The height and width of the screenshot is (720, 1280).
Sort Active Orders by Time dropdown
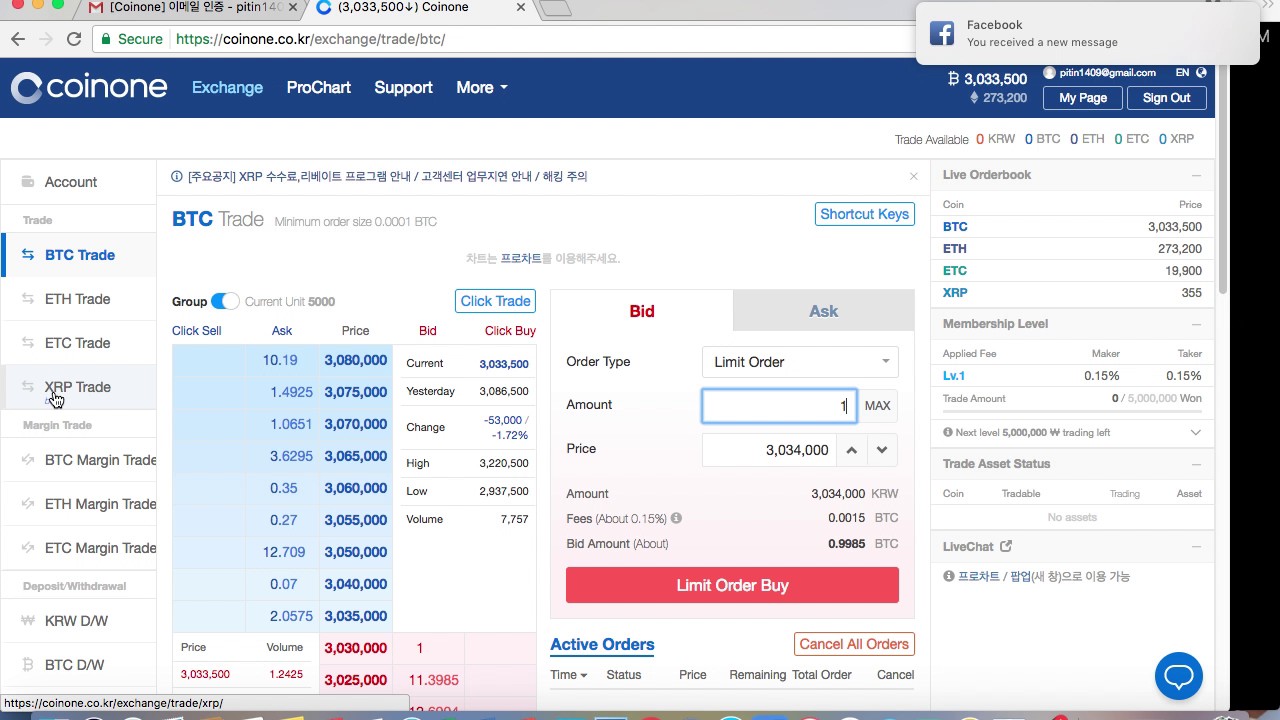pyautogui.click(x=568, y=675)
